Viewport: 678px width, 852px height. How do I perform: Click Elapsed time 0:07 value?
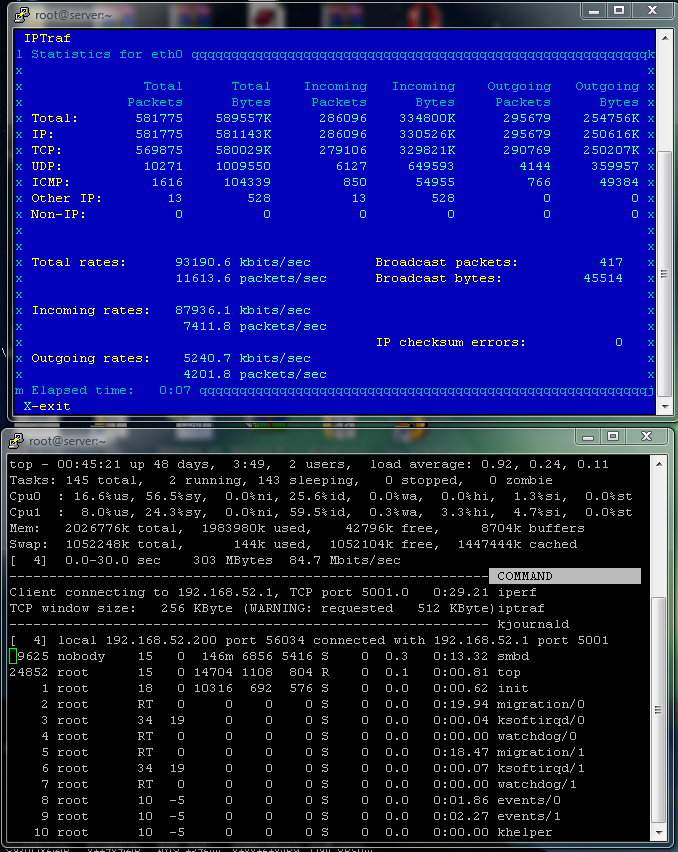pos(175,390)
